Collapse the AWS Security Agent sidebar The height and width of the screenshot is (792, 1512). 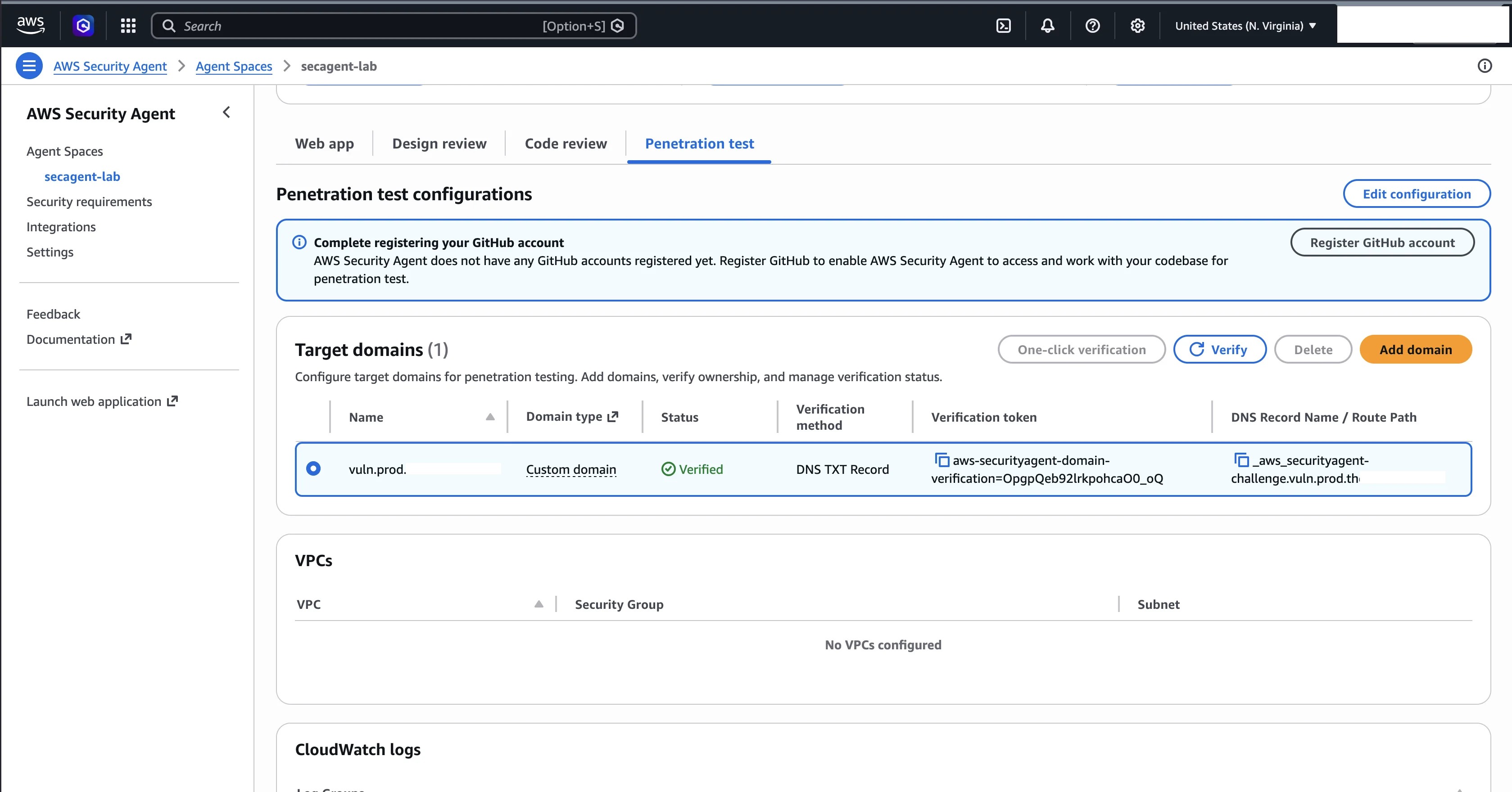226,112
